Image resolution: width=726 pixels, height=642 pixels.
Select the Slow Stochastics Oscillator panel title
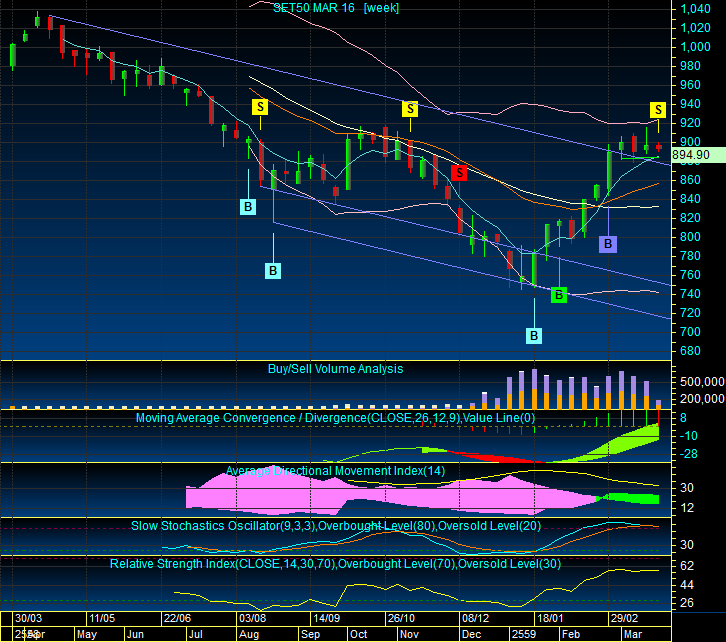(336, 526)
